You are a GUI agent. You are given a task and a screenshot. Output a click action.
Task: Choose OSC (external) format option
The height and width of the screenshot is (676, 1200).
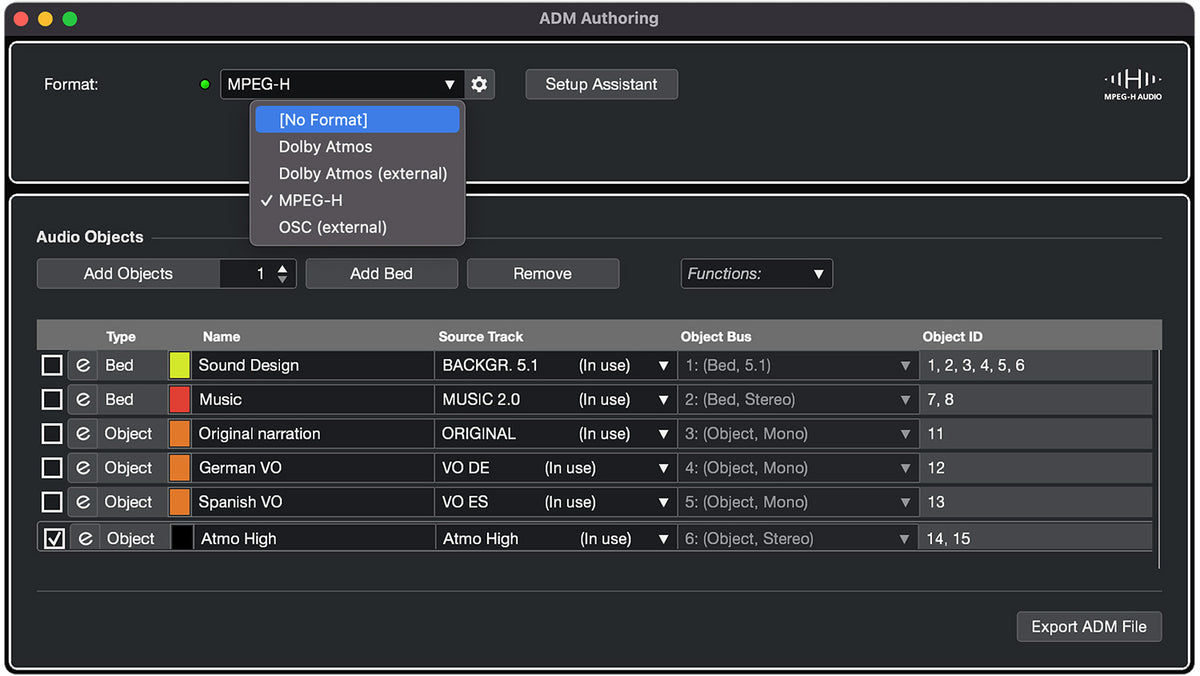coord(357,228)
